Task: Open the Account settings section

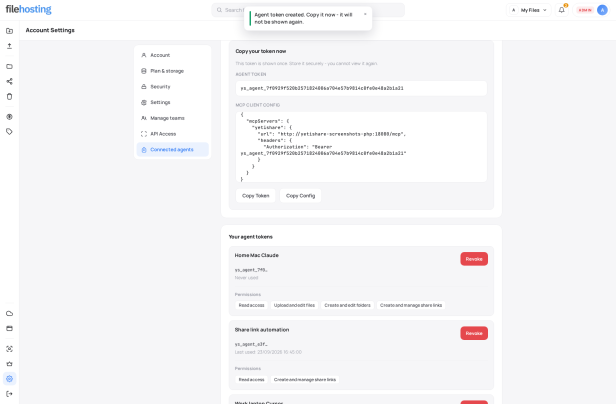Action: [x=172, y=55]
